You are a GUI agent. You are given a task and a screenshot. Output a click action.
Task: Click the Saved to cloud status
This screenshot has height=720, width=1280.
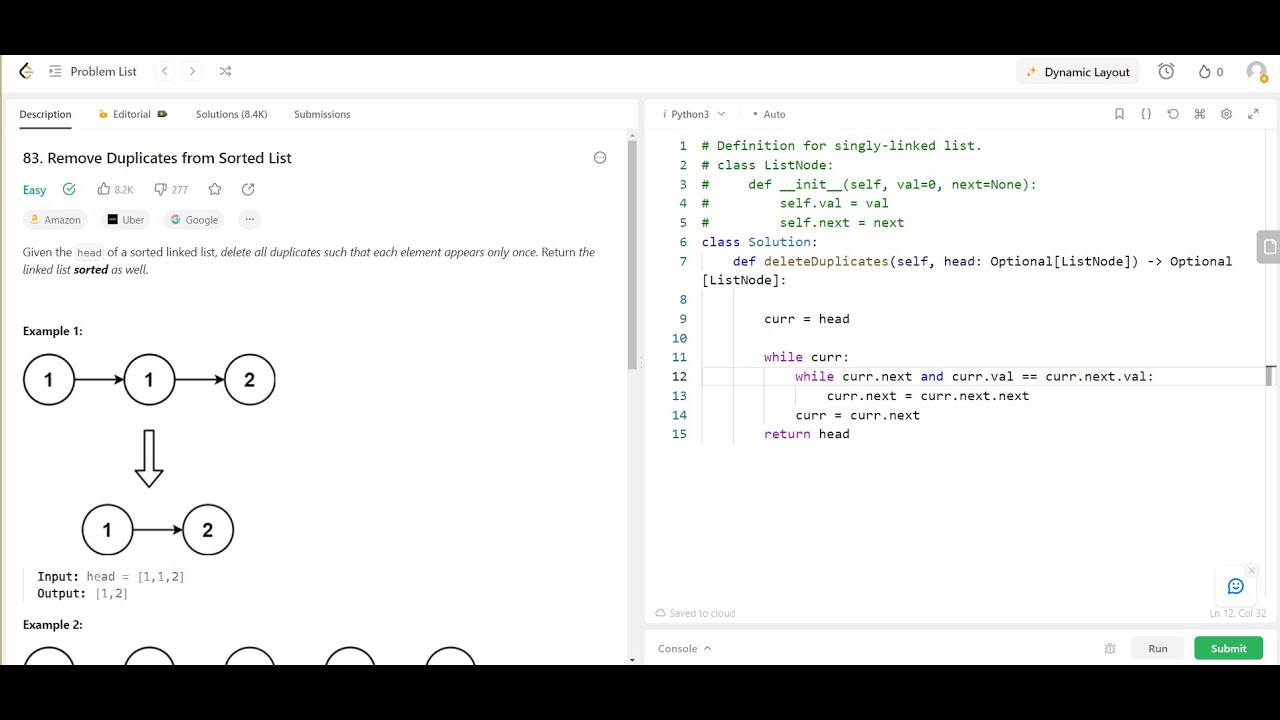click(695, 613)
